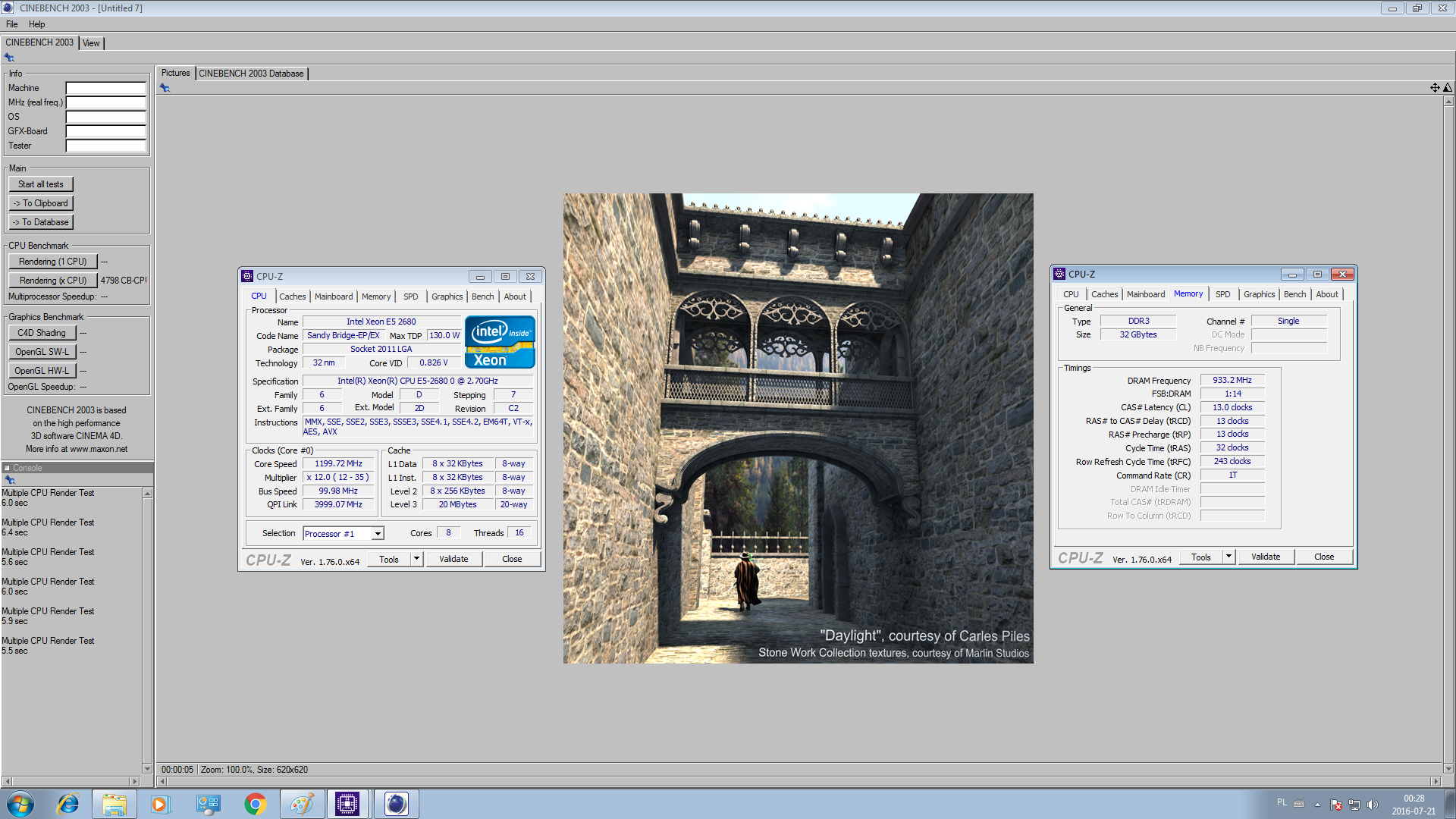Click console scrollbar down arrow

coord(147,769)
